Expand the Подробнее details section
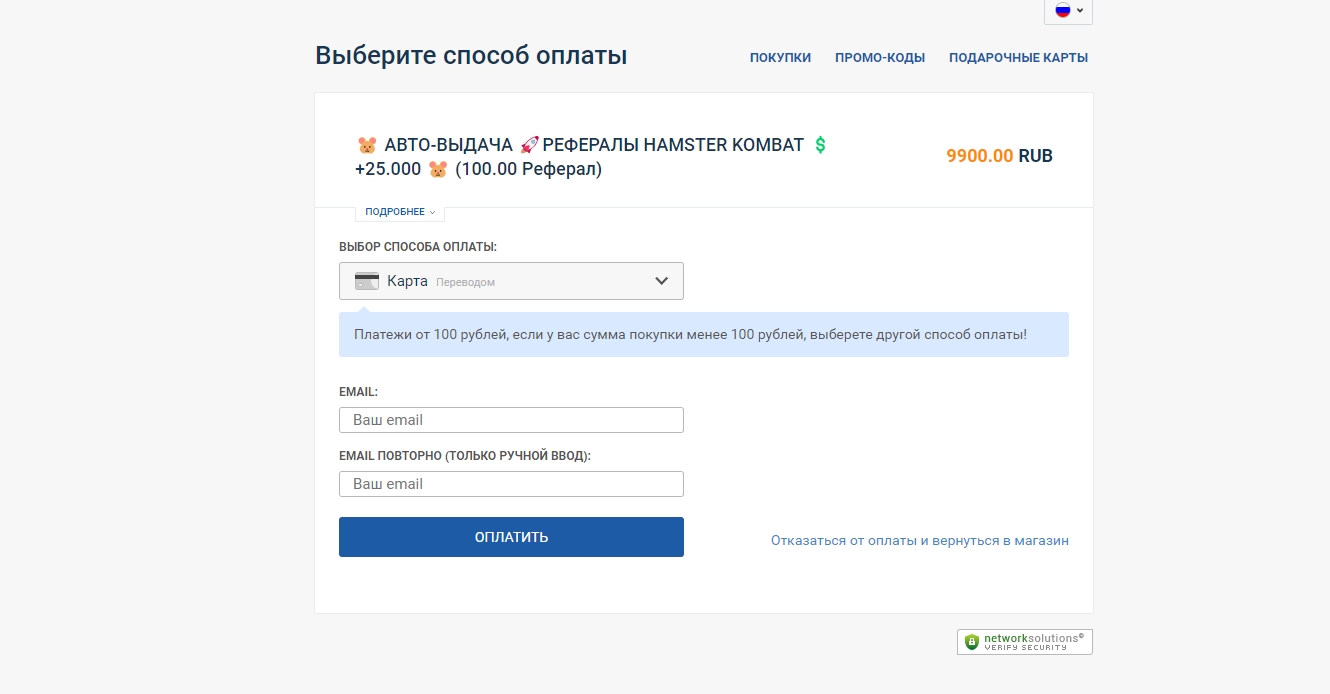 pos(400,212)
